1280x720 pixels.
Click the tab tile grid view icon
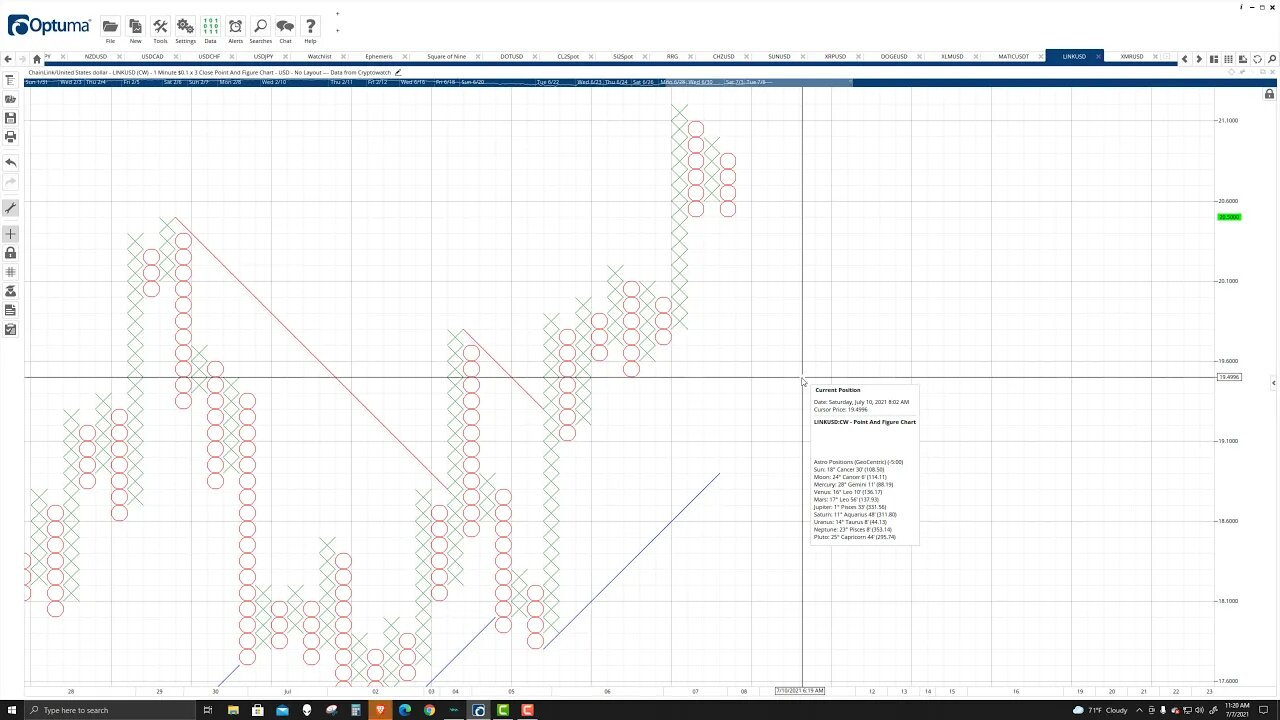(1228, 59)
